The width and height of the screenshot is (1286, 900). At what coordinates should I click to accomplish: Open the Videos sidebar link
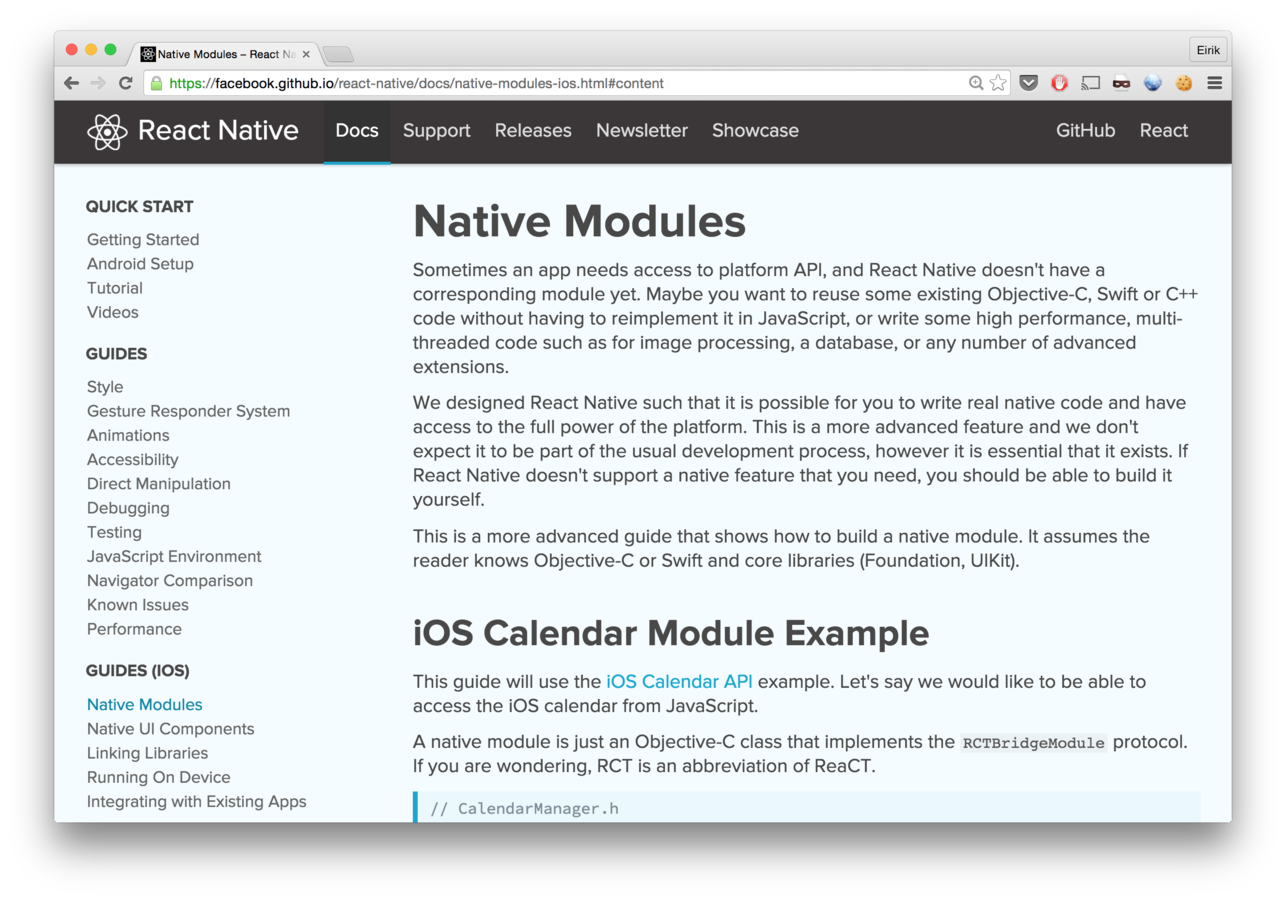(113, 312)
